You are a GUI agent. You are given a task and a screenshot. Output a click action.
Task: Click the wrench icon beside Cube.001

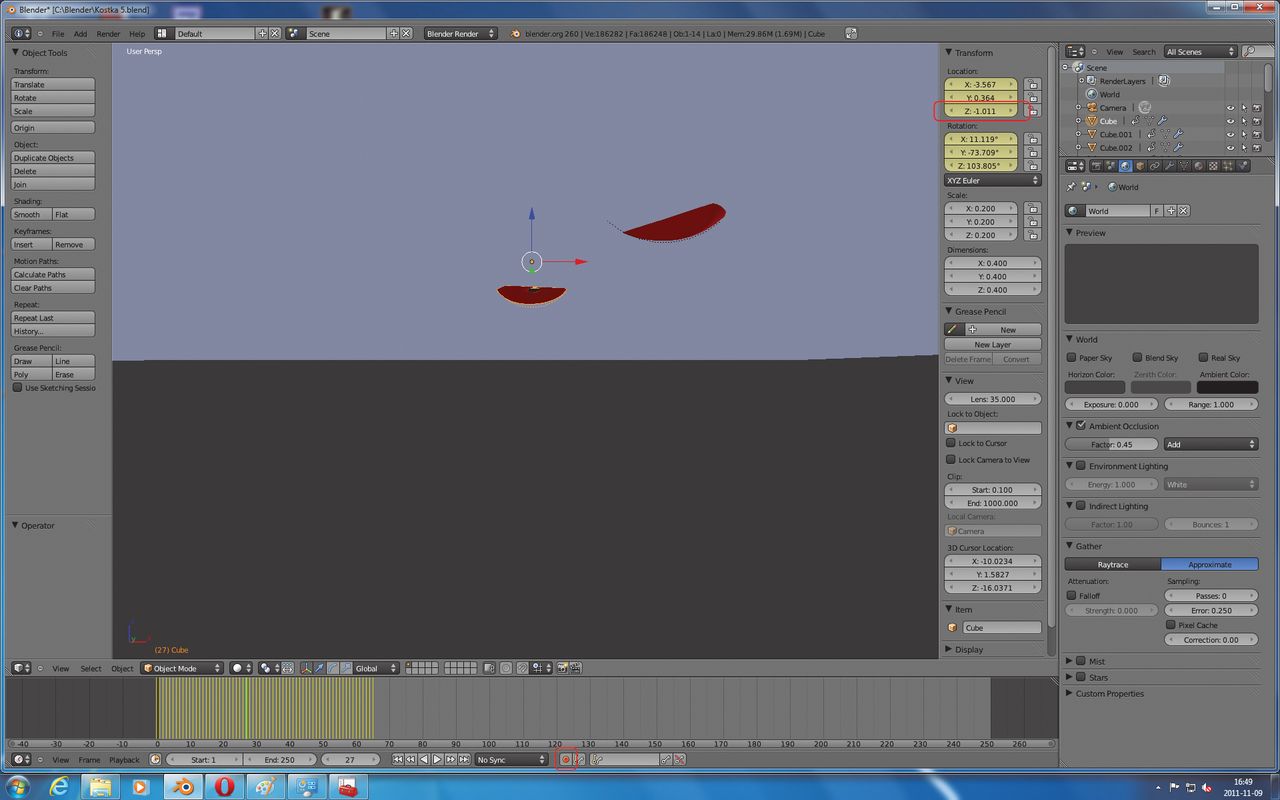(1177, 134)
